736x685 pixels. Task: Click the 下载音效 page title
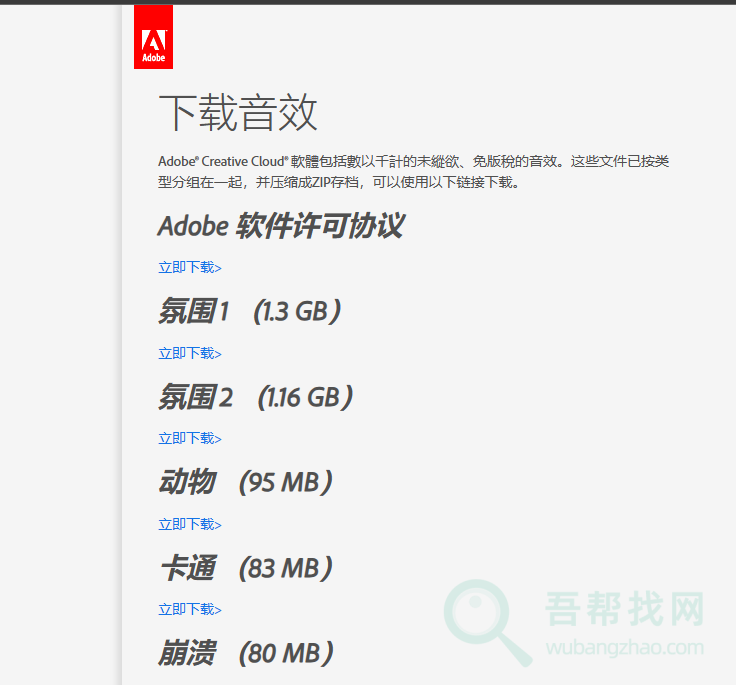click(x=238, y=113)
